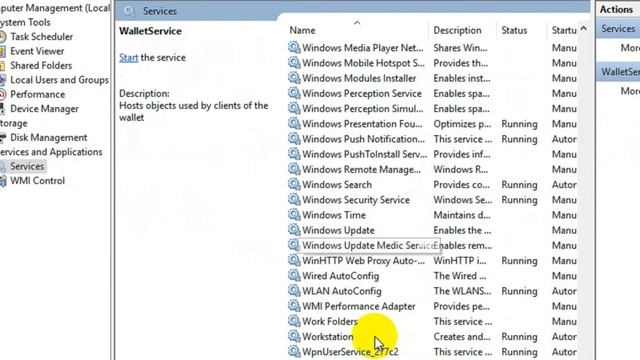Select Task Scheduler in the tree
The height and width of the screenshot is (360, 640).
pos(41,37)
